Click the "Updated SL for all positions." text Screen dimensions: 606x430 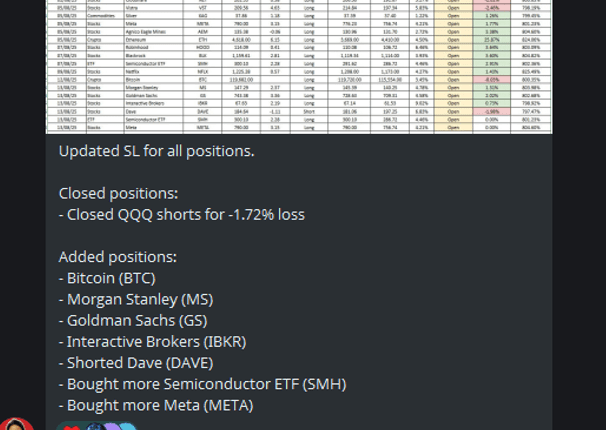[x=157, y=151]
